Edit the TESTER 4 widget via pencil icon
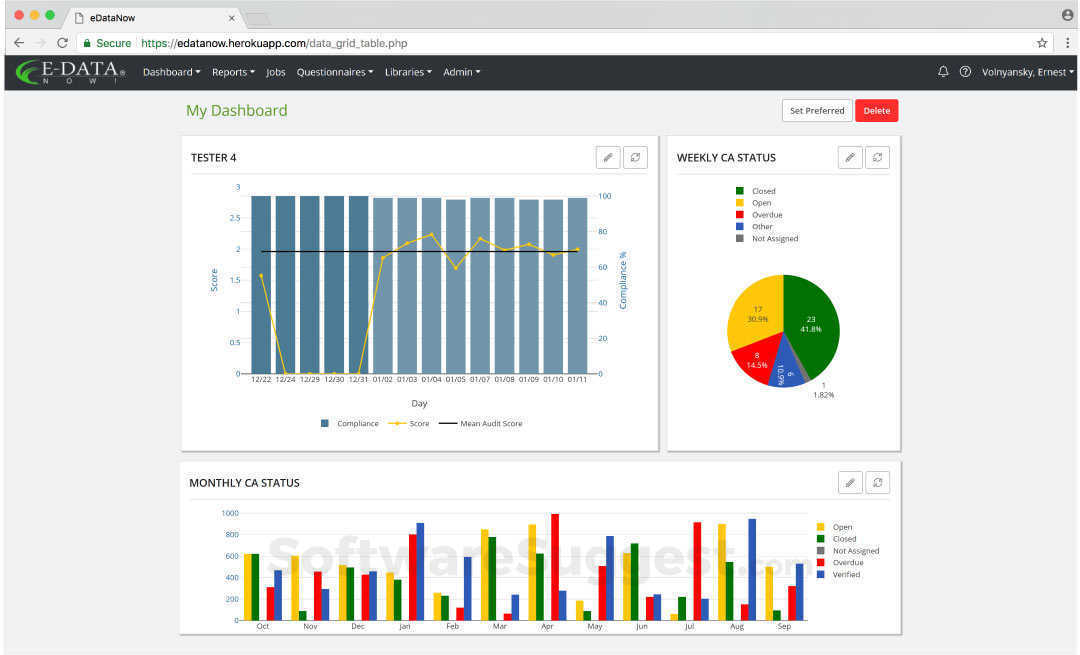The height and width of the screenshot is (655, 1080). [608, 157]
